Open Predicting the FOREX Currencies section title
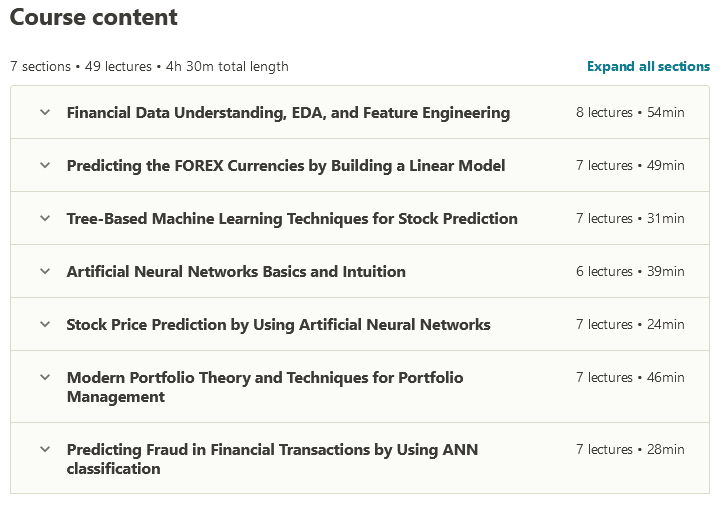 point(286,166)
